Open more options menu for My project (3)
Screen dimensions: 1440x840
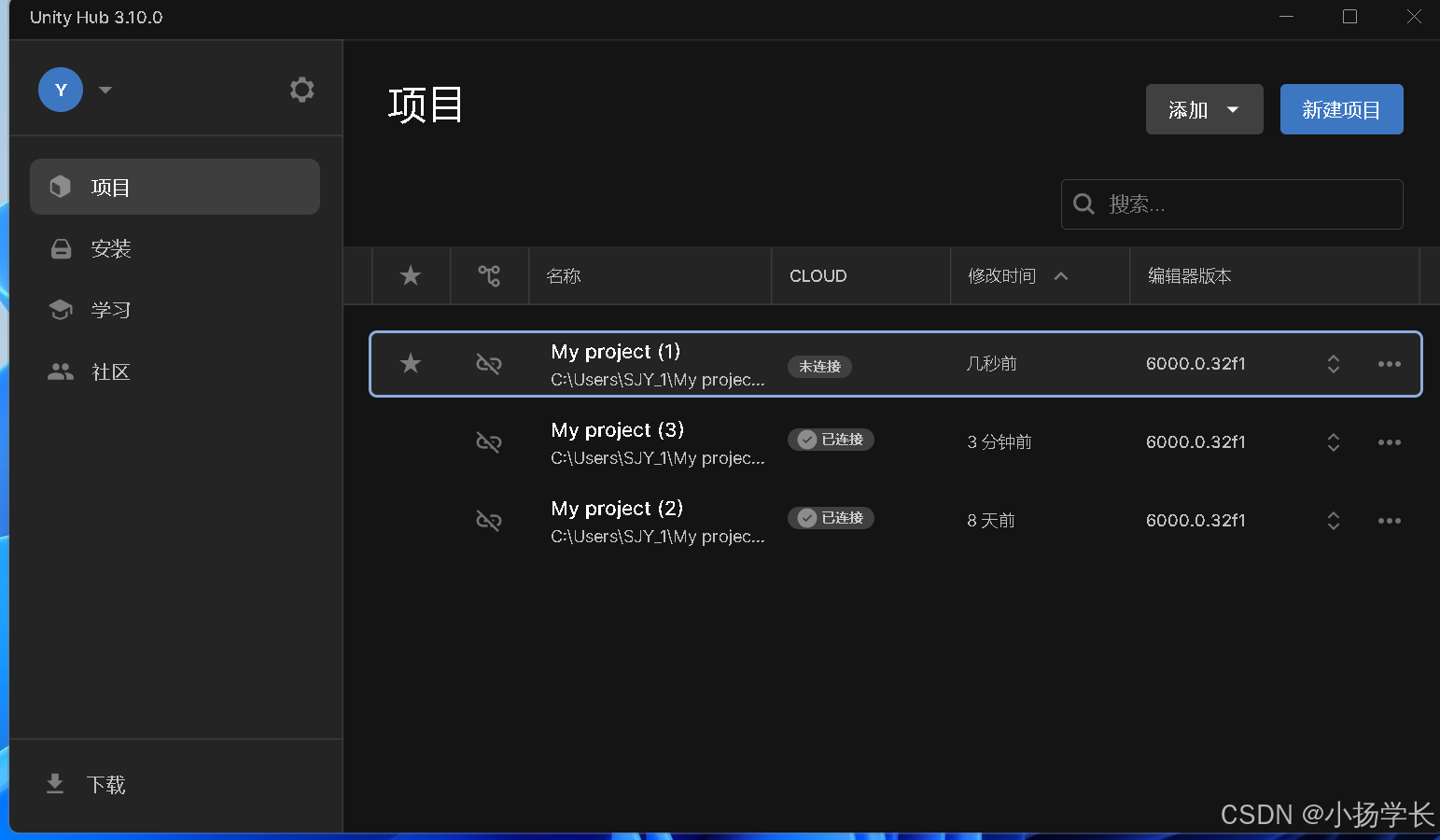tap(1390, 442)
